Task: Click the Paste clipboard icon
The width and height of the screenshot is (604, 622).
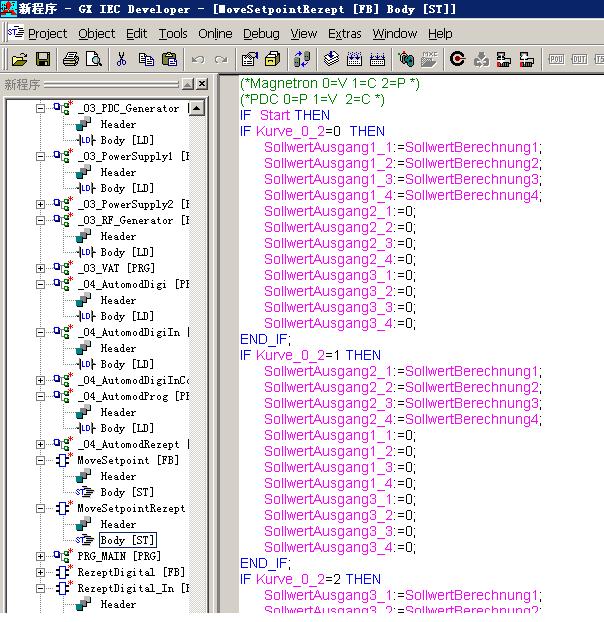Action: [169, 60]
